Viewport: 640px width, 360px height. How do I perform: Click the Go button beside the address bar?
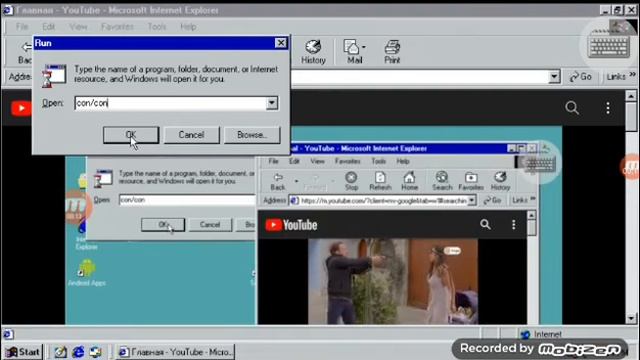coord(580,77)
